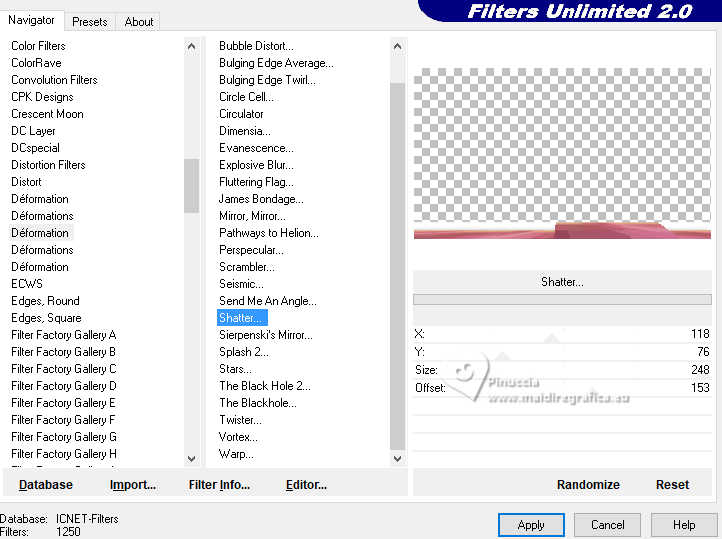Click the filter list scrollbar thumb

pyautogui.click(x=397, y=266)
